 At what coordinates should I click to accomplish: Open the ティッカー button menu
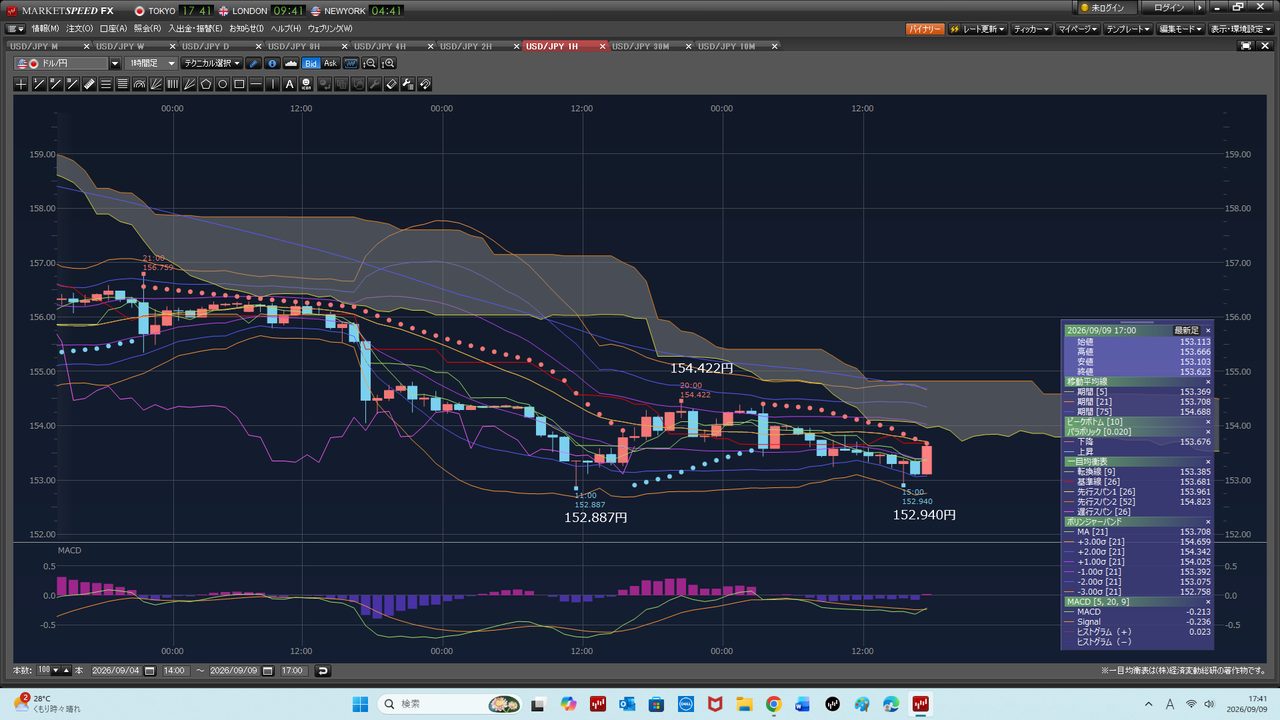pyautogui.click(x=1032, y=30)
